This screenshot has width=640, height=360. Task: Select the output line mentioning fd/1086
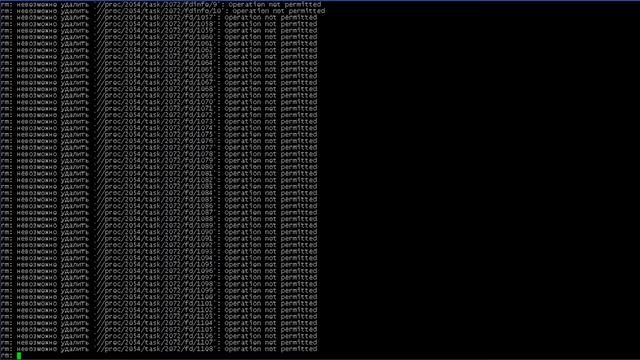158,207
